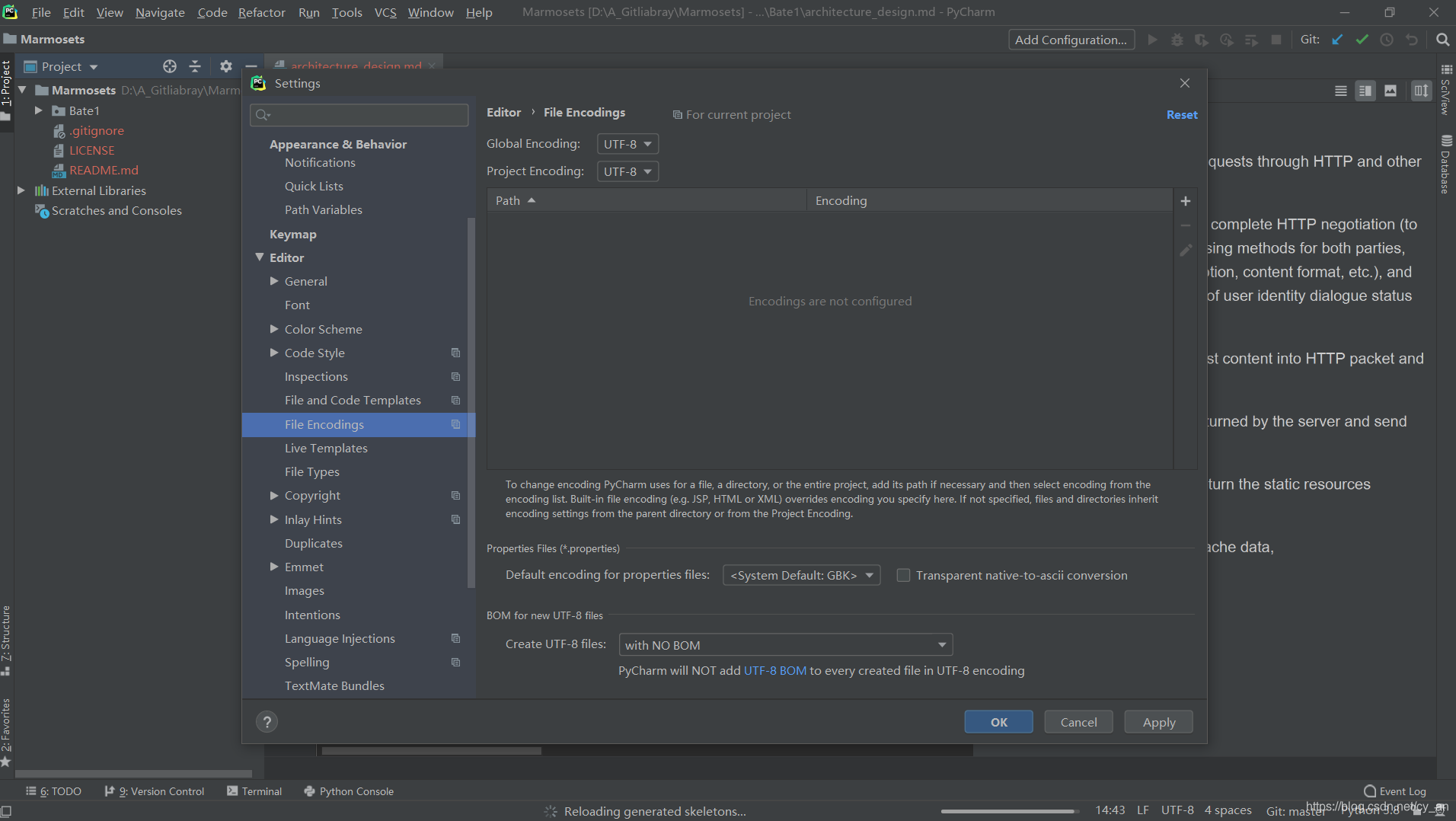Image resolution: width=1456 pixels, height=821 pixels.
Task: Select Keymap in settings tree
Action: tap(293, 234)
